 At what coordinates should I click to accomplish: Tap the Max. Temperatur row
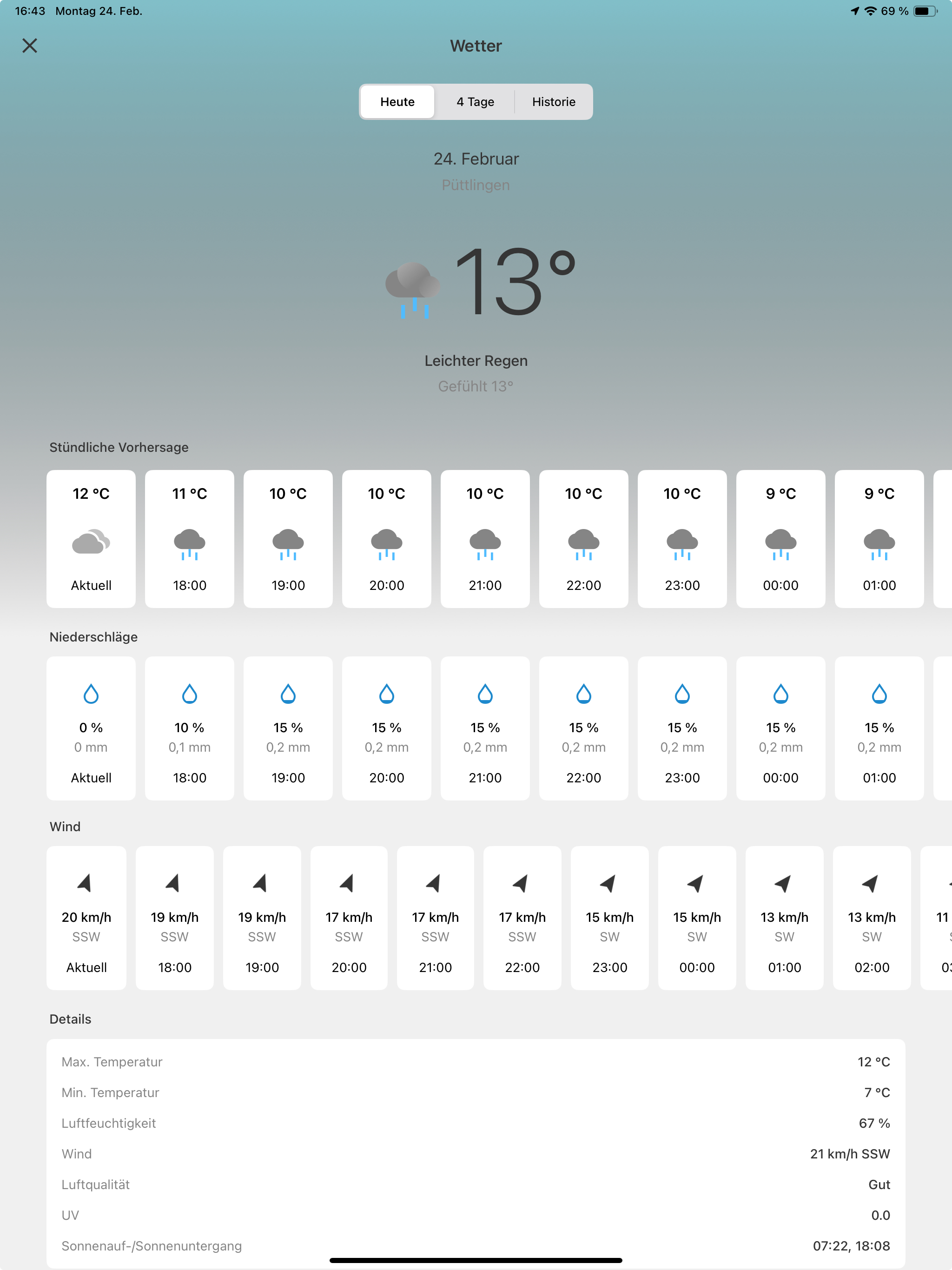click(476, 1062)
